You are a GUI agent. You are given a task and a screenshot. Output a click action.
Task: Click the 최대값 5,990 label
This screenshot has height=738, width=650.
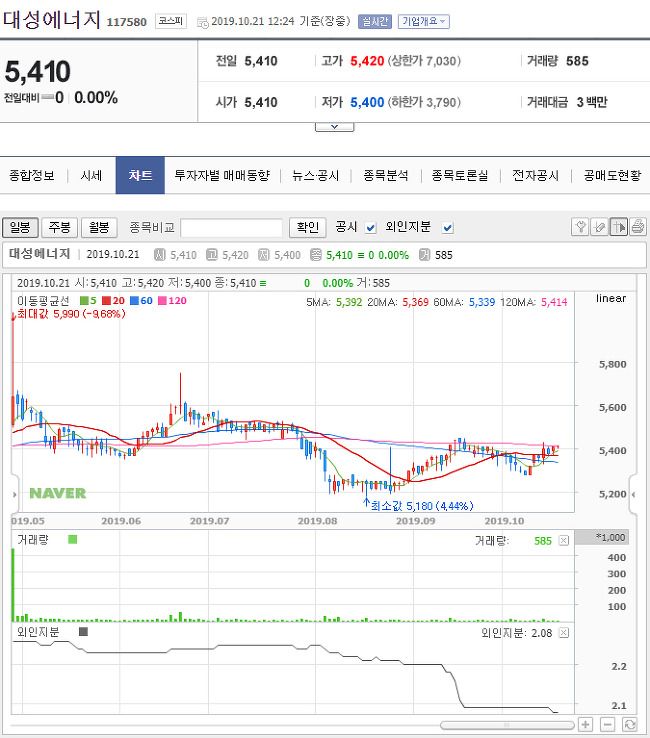tap(72, 314)
